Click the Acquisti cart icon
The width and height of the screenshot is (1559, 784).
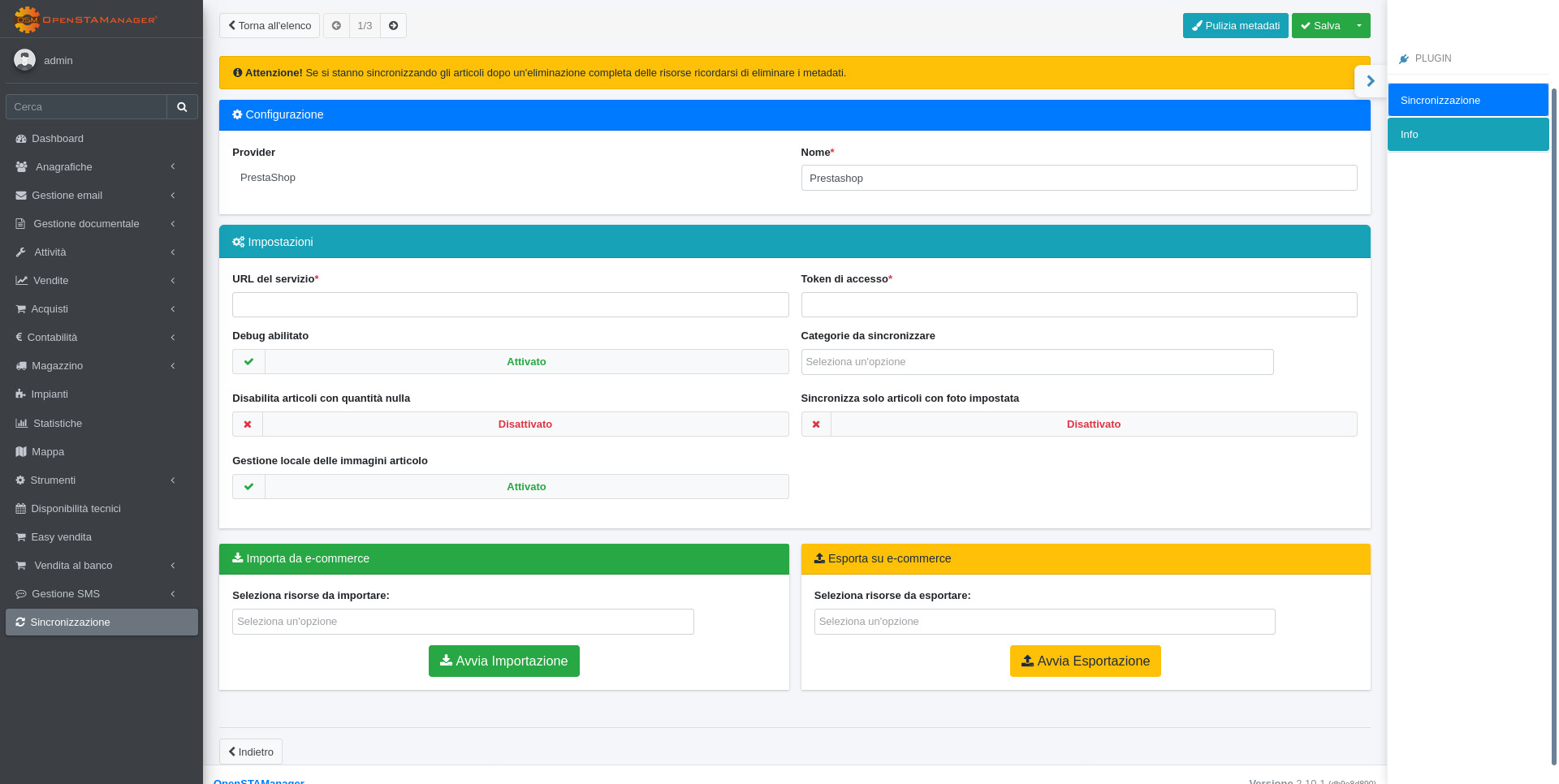tap(21, 309)
